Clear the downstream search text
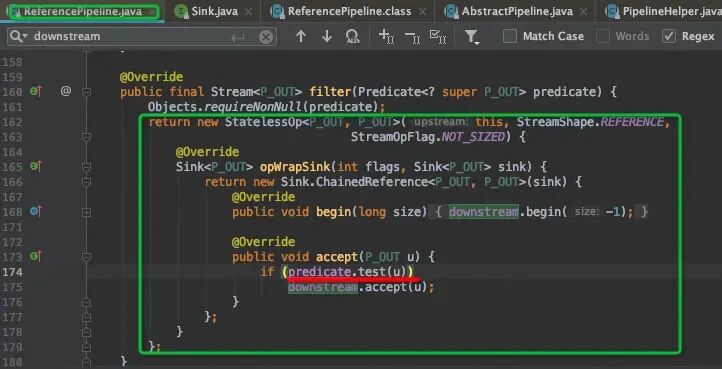 coord(266,37)
